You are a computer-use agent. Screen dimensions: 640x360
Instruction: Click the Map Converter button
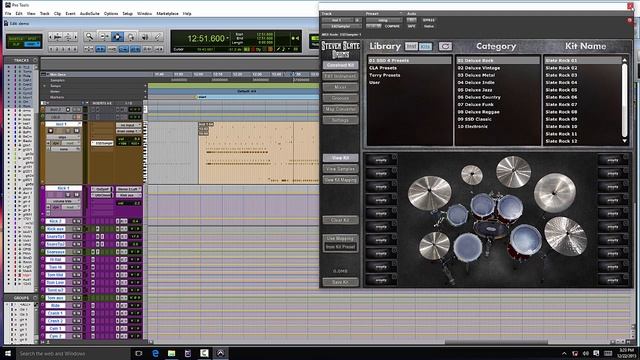click(340, 109)
